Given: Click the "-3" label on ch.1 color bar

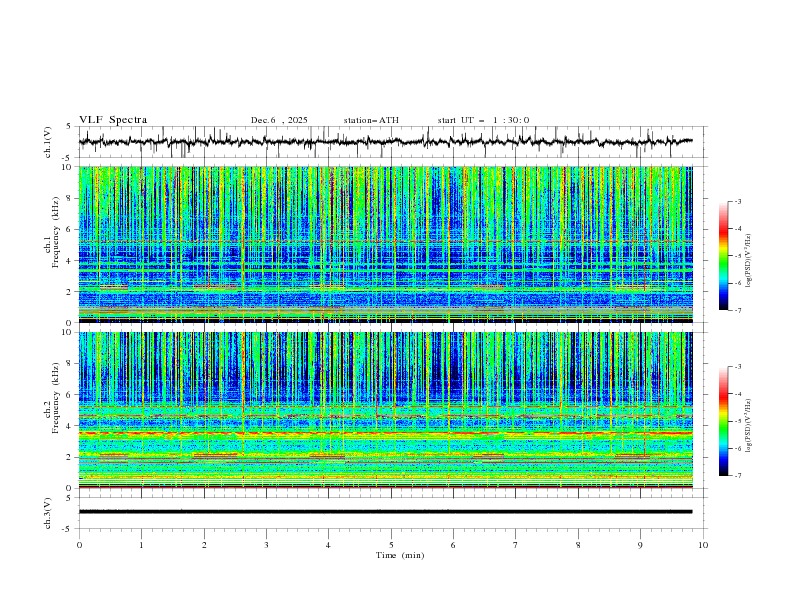Looking at the screenshot, I should (738, 201).
